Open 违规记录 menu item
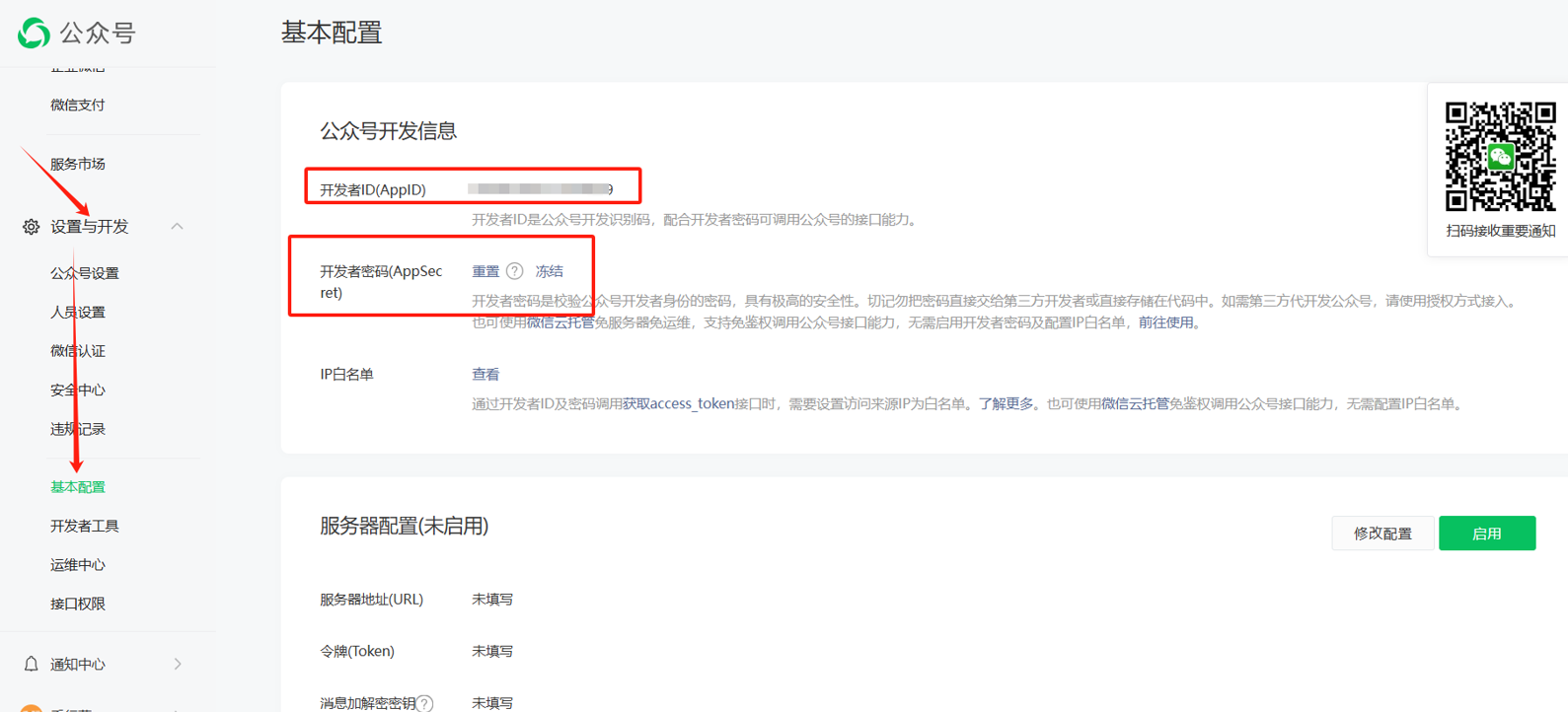 pyautogui.click(x=78, y=429)
